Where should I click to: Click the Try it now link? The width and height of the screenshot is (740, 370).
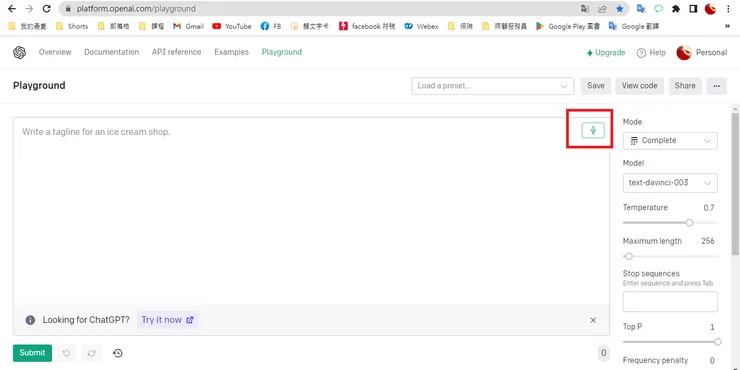(x=168, y=320)
